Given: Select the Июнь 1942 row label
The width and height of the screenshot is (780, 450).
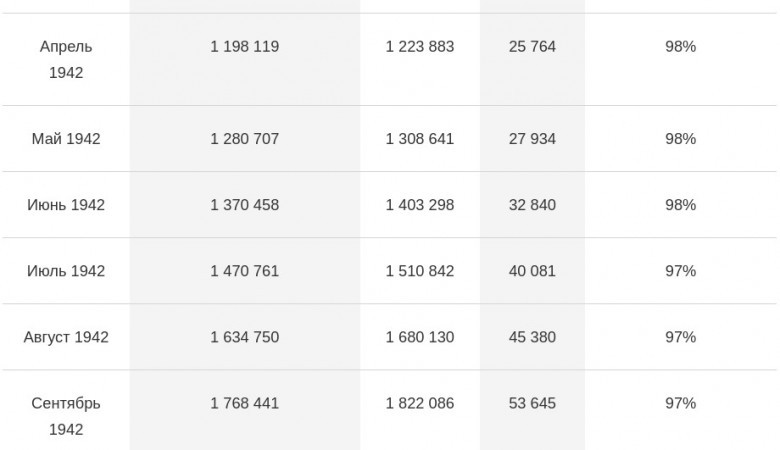Looking at the screenshot, I should [x=66, y=205].
